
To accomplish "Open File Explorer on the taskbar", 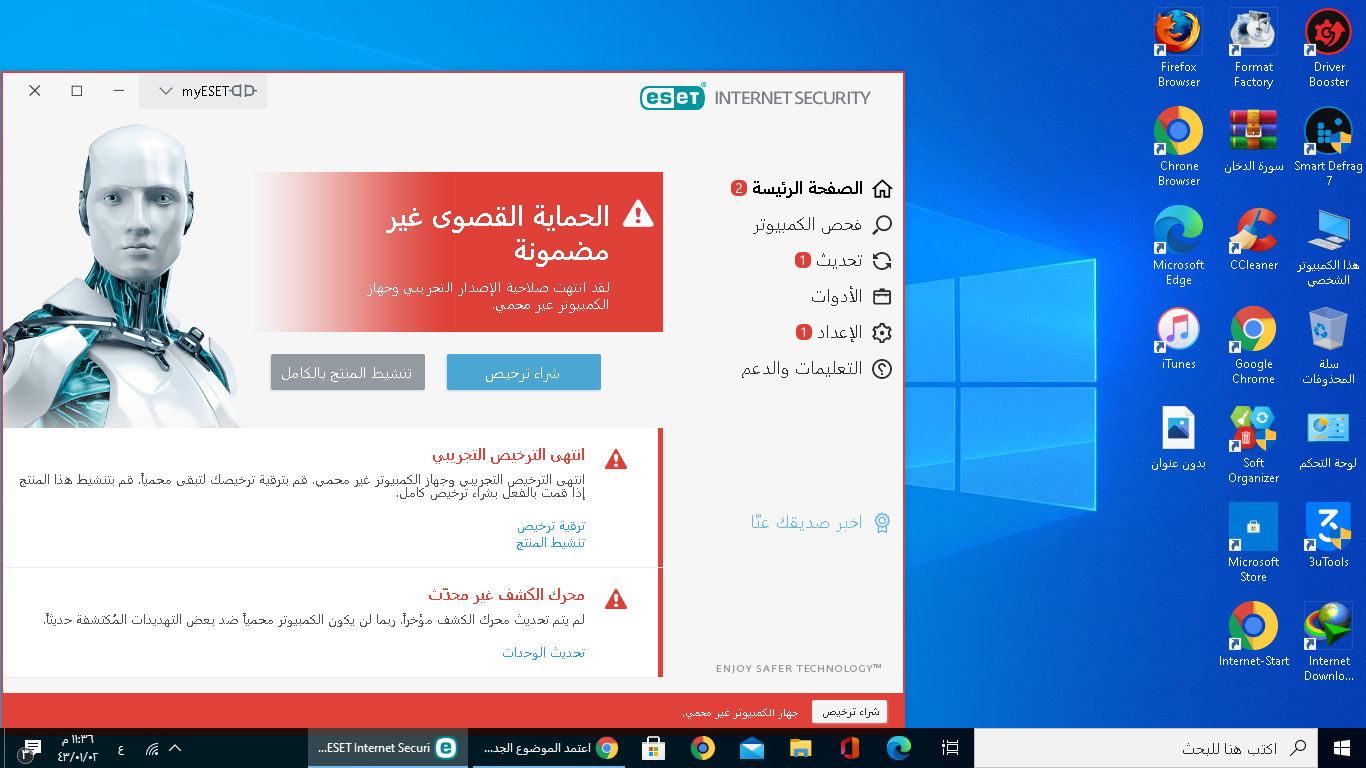I will click(x=801, y=748).
